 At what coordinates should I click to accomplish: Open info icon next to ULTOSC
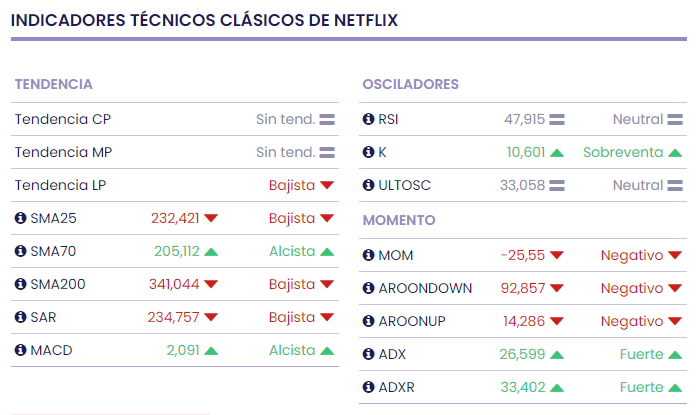tap(368, 185)
